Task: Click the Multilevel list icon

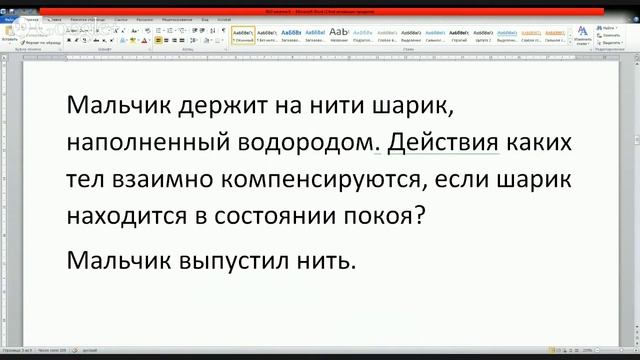Action: point(182,31)
